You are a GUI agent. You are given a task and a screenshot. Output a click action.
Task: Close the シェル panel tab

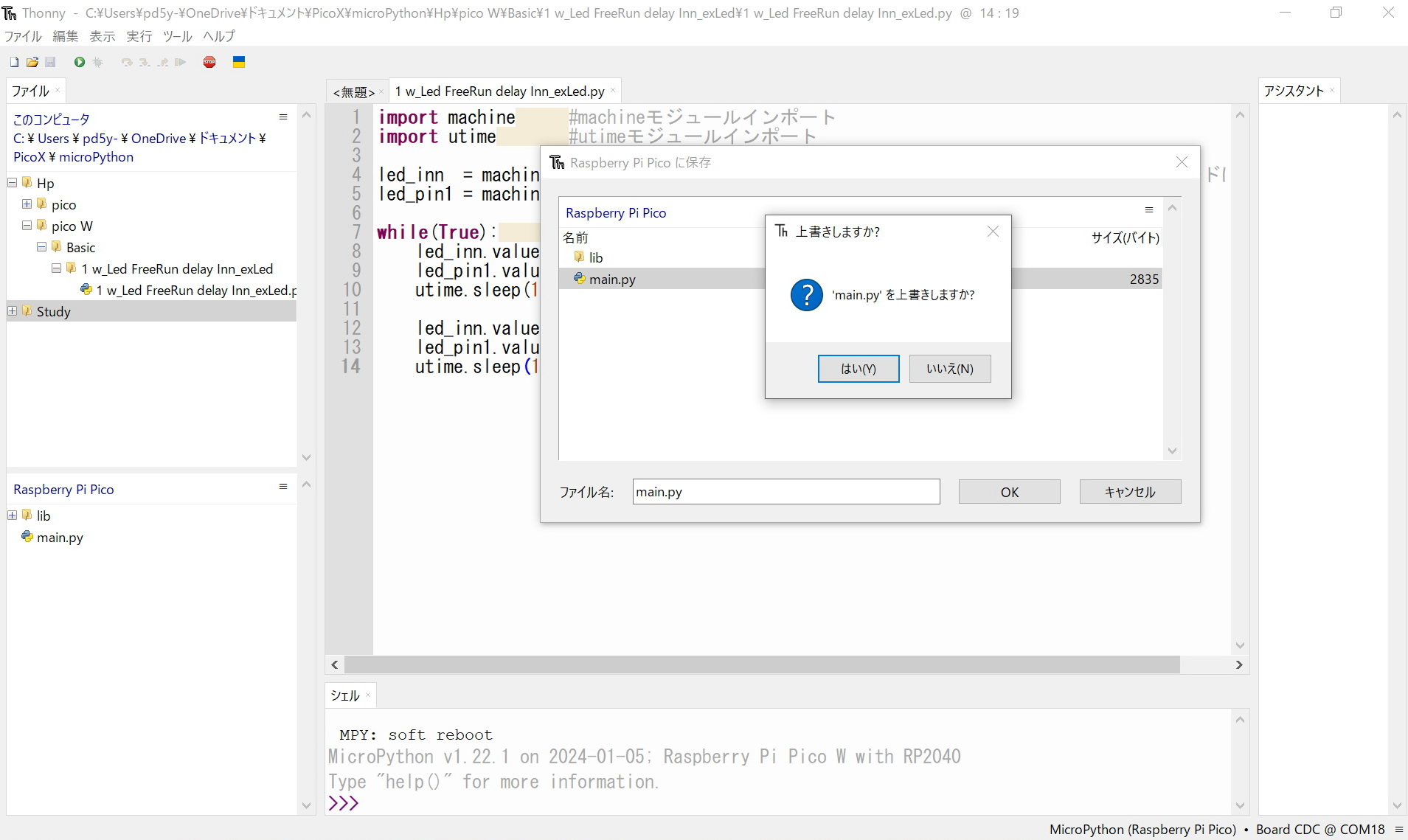pyautogui.click(x=368, y=695)
